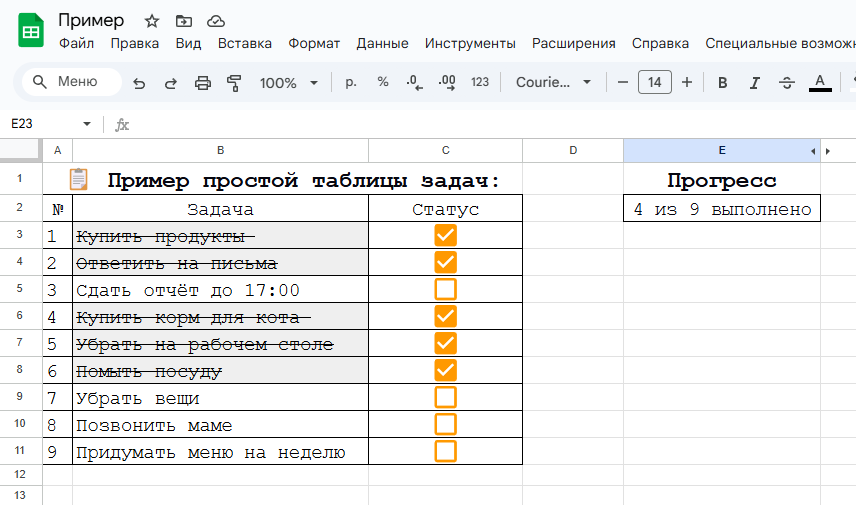The height and width of the screenshot is (505, 856).
Task: Apply percent number format
Action: point(383,82)
